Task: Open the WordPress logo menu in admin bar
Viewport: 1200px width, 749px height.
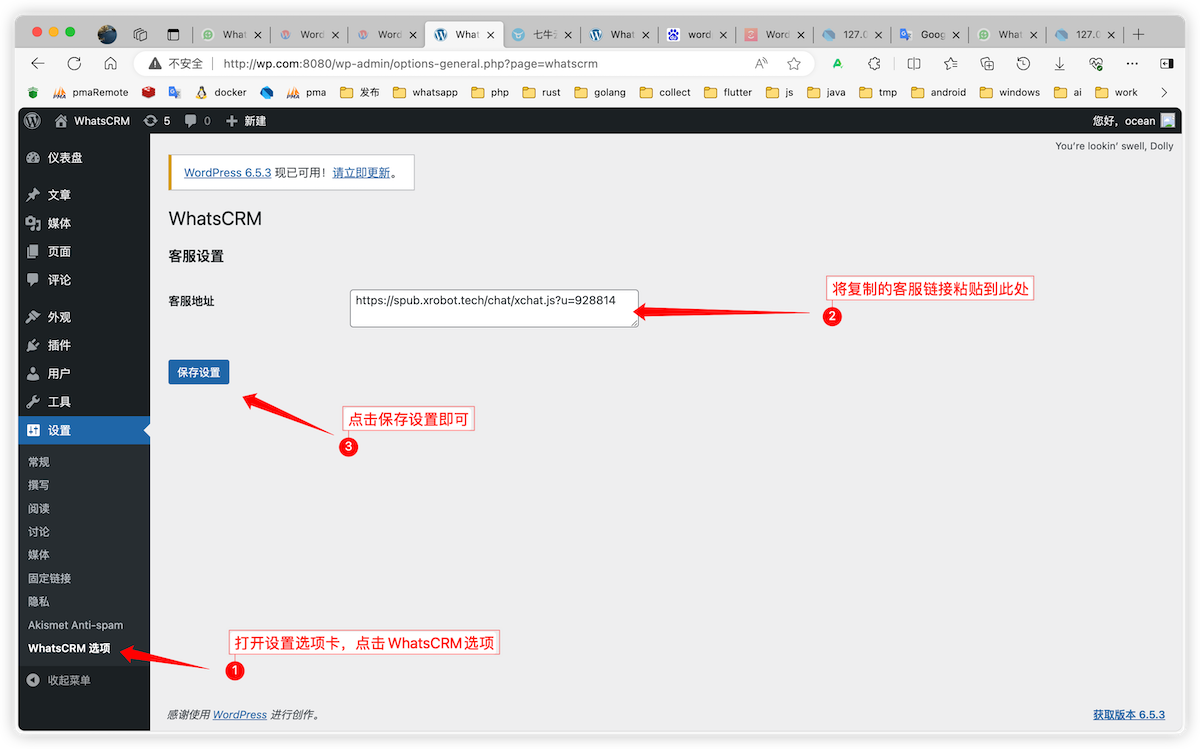Action: [33, 121]
